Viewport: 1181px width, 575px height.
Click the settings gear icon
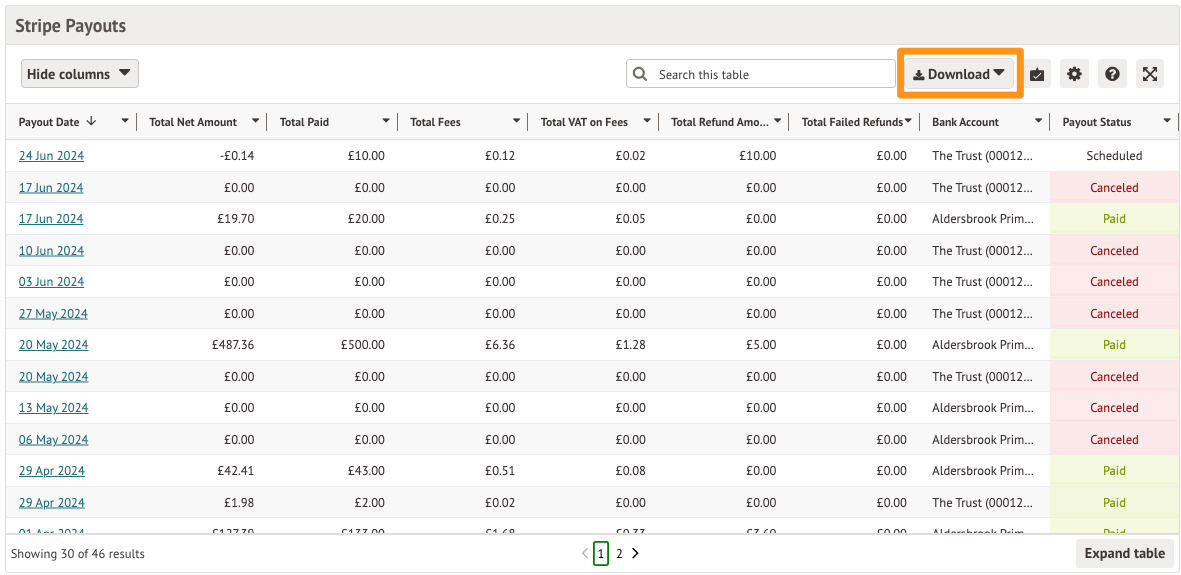tap(1074, 74)
